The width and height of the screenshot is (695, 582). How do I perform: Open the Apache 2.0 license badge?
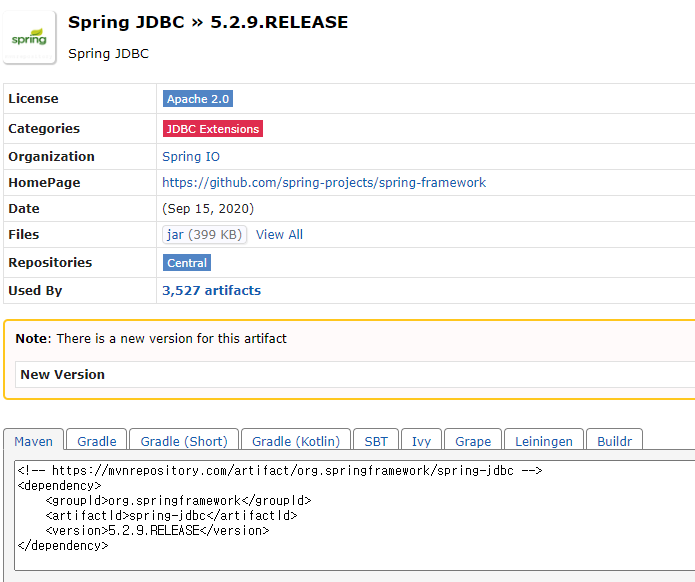coord(198,99)
